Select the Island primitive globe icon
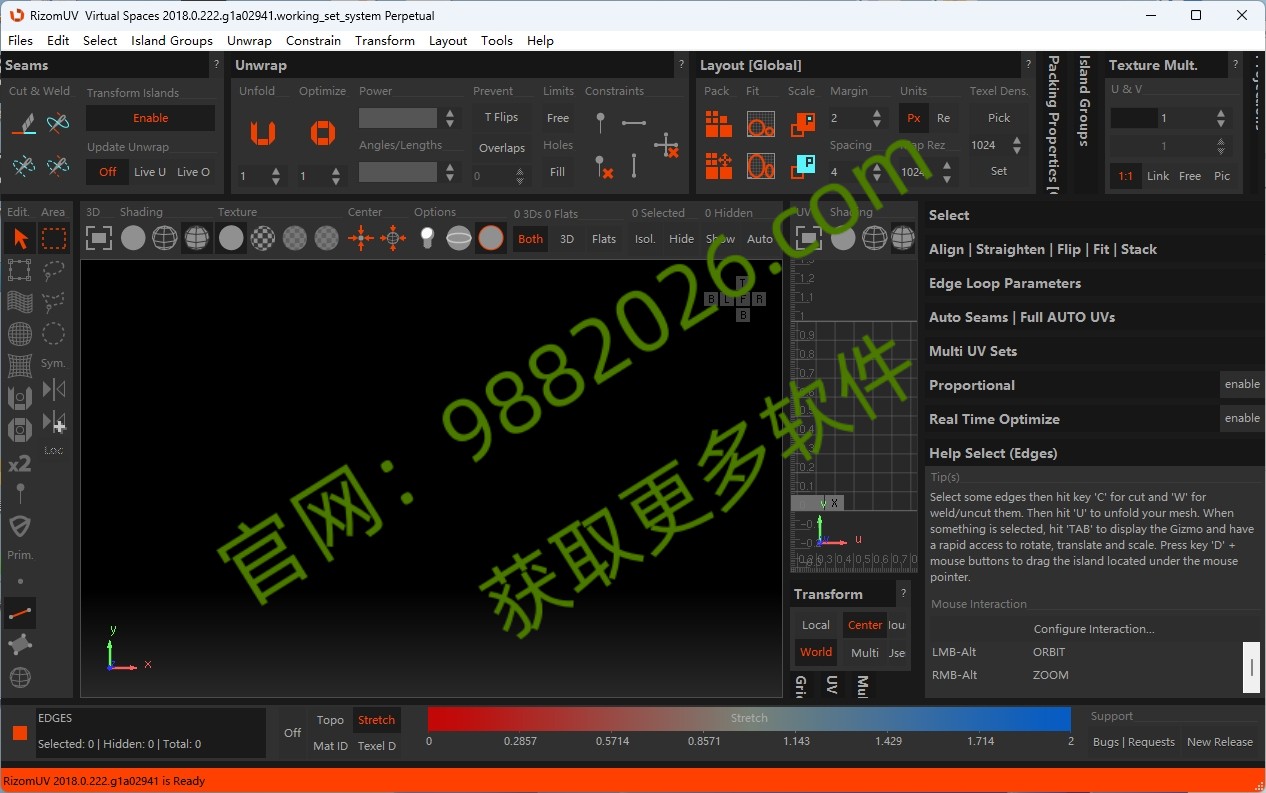This screenshot has height=793, width=1266. tap(20, 678)
